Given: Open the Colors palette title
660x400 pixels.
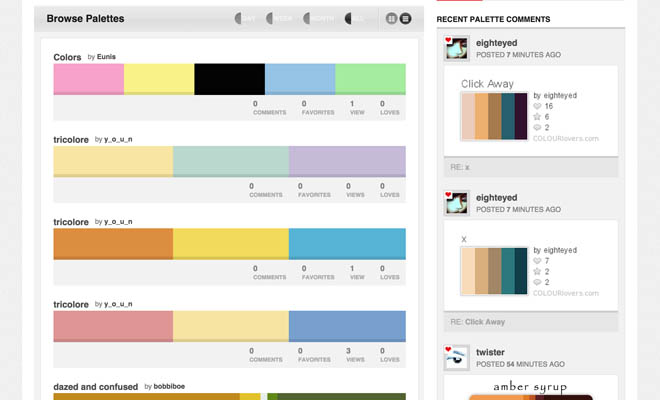Looking at the screenshot, I should (67, 57).
